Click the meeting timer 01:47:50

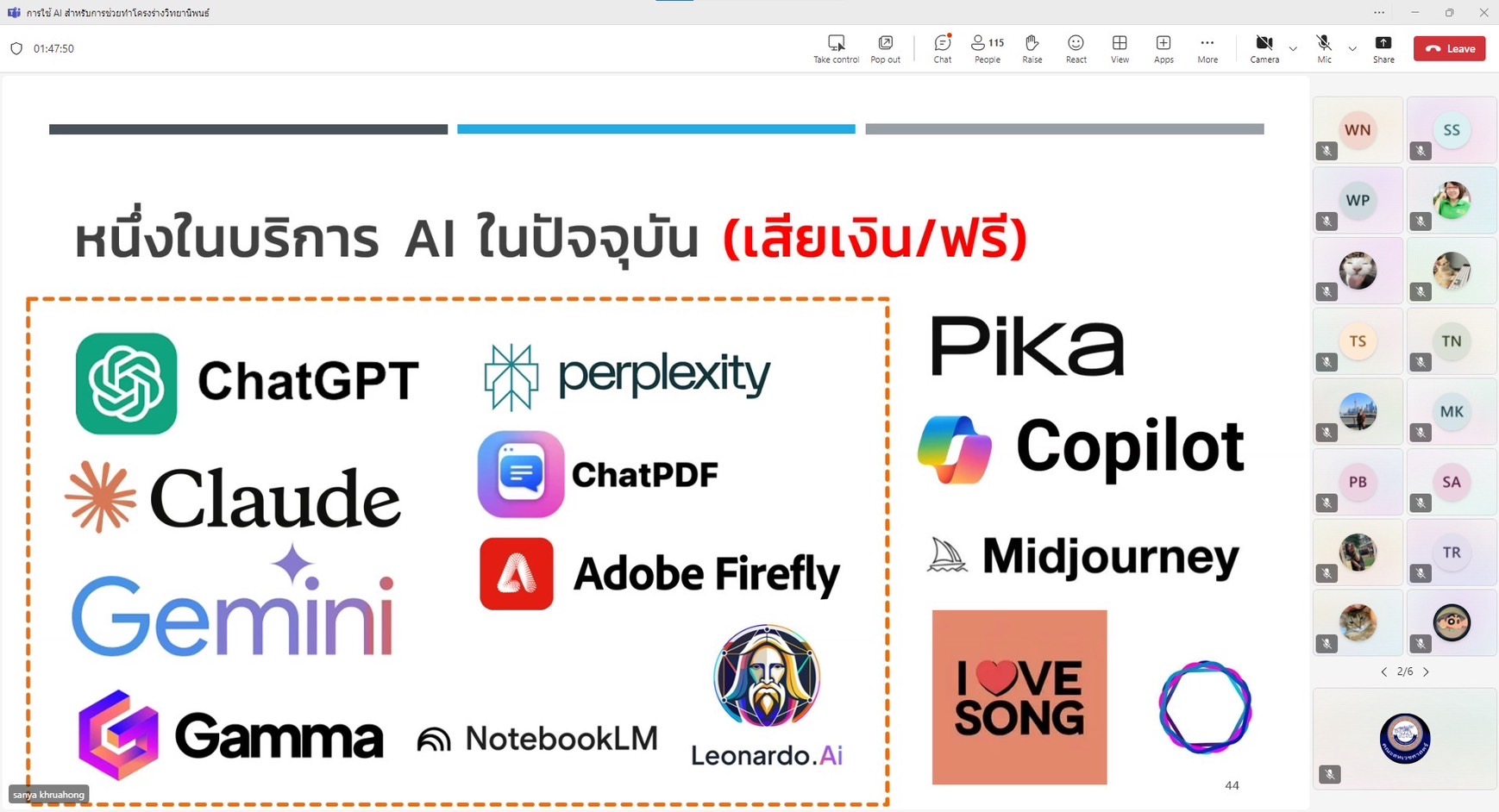click(53, 48)
